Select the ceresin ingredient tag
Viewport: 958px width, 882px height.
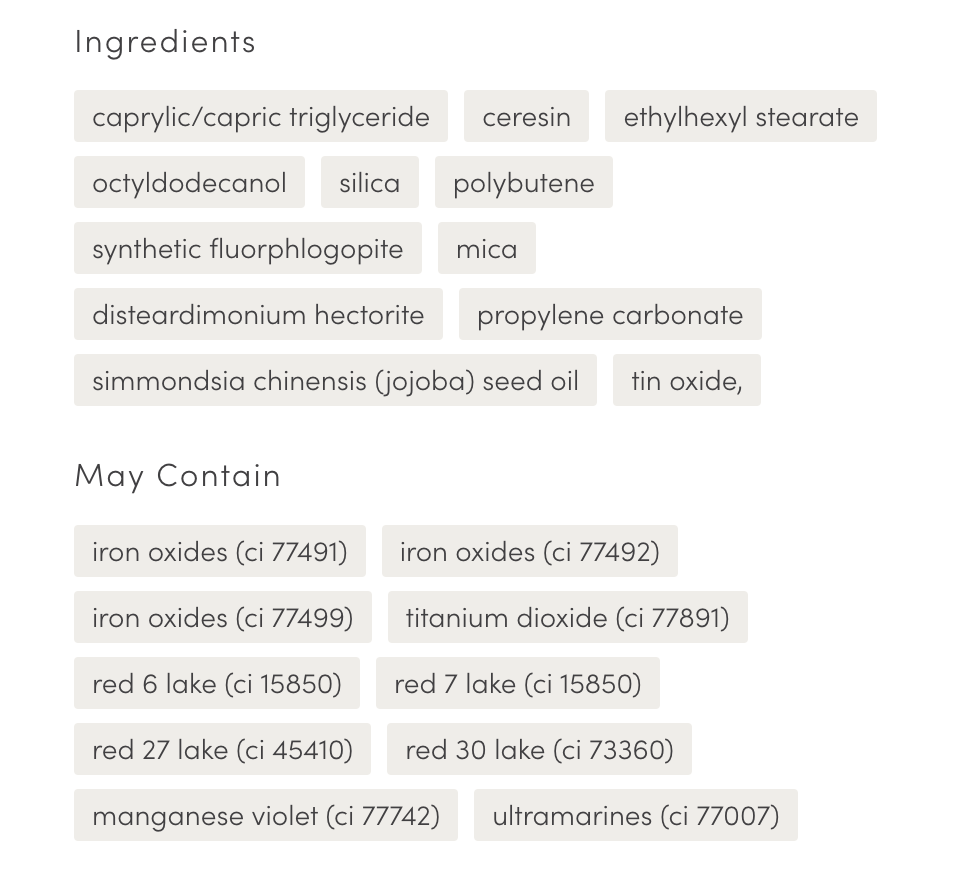coord(526,116)
